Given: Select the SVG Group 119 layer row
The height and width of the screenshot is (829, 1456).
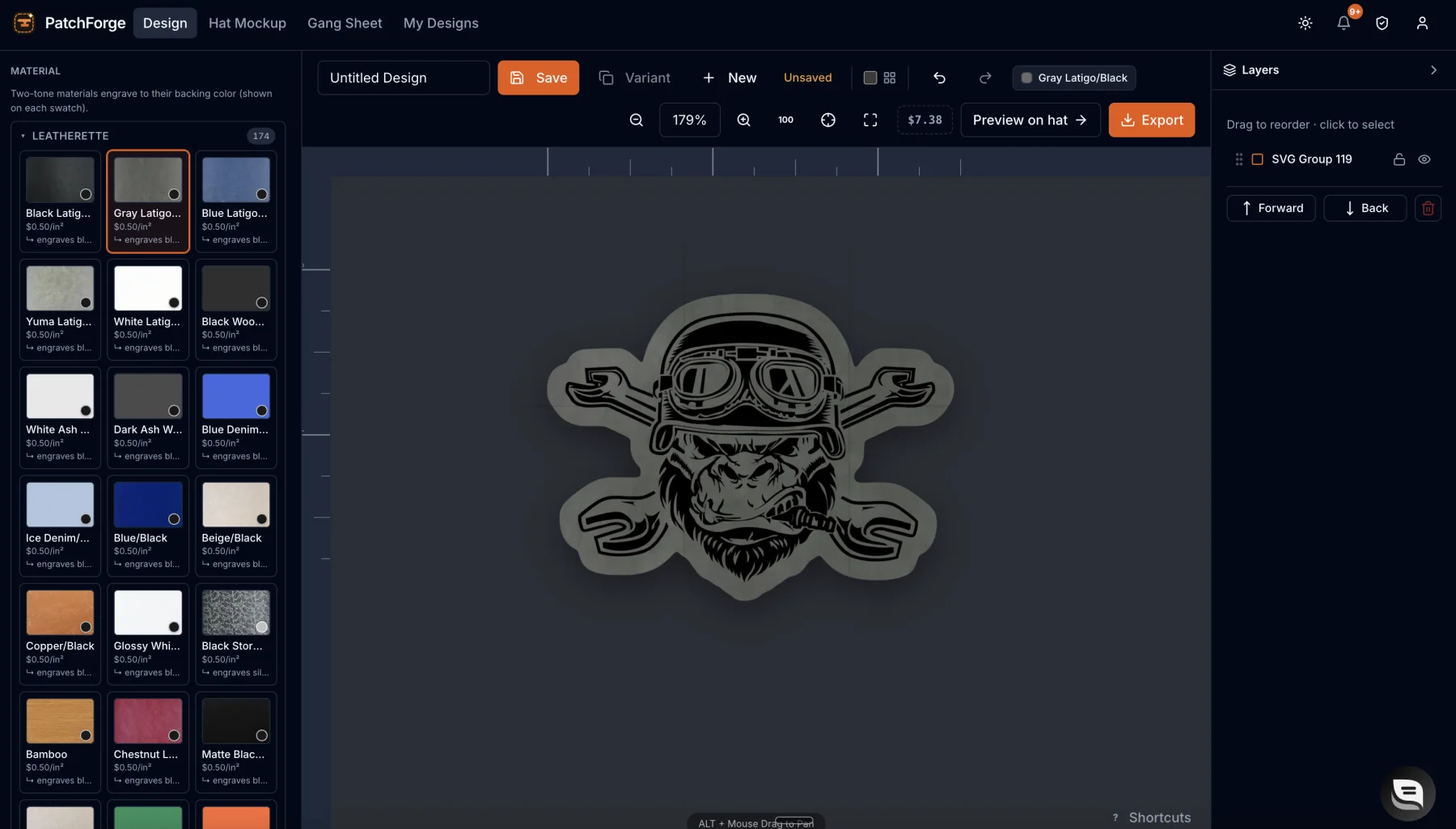Looking at the screenshot, I should [1334, 159].
